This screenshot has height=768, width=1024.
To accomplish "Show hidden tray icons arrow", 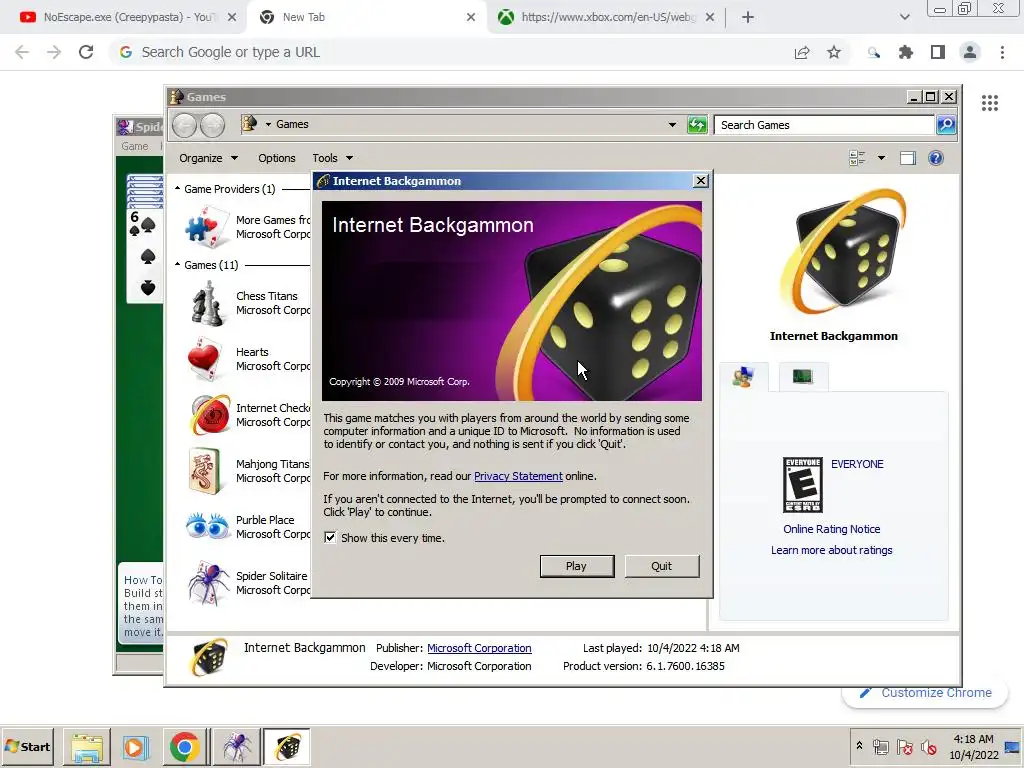I will (x=859, y=745).
